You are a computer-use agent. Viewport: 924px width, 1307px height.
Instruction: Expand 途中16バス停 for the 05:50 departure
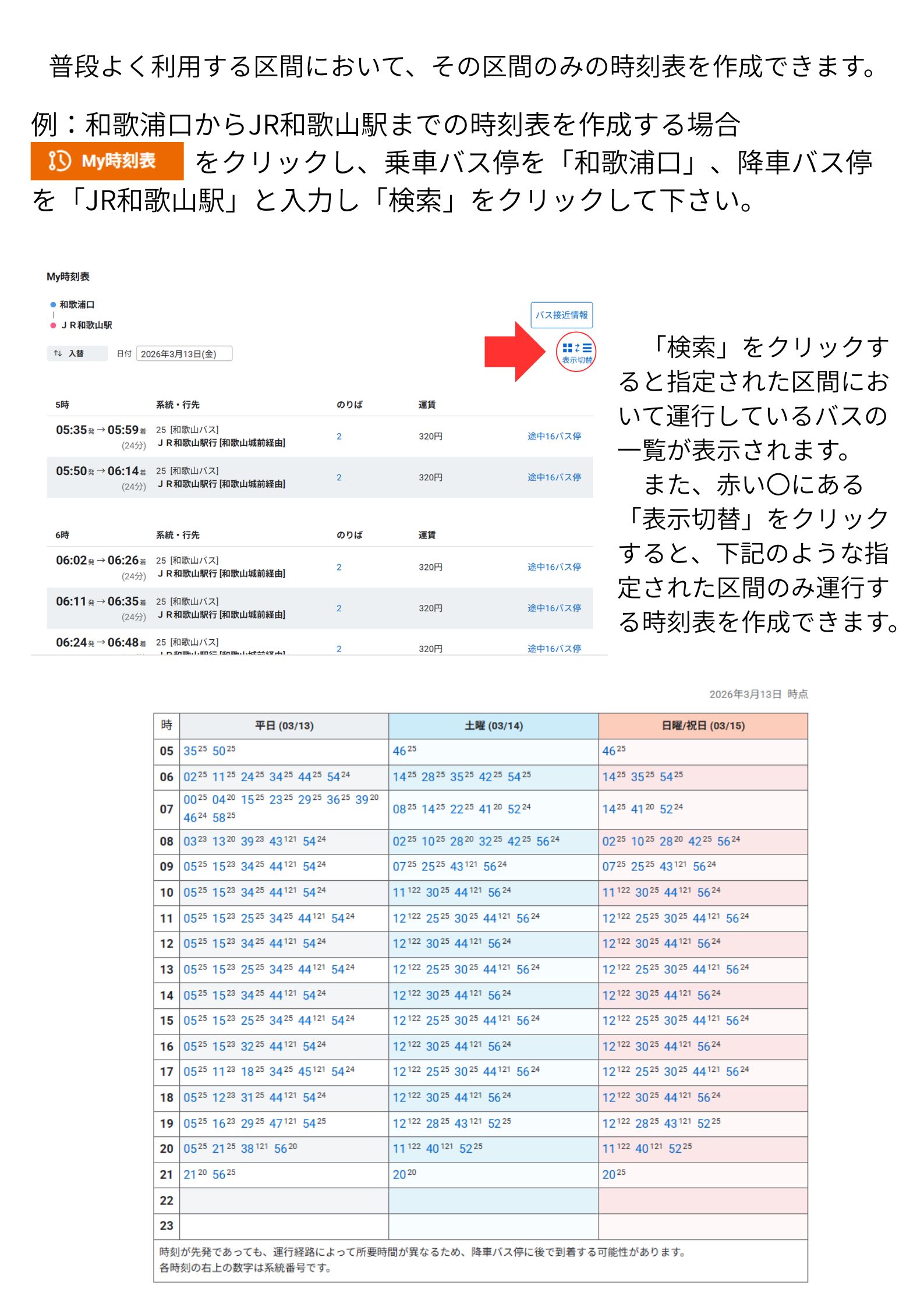[x=554, y=477]
